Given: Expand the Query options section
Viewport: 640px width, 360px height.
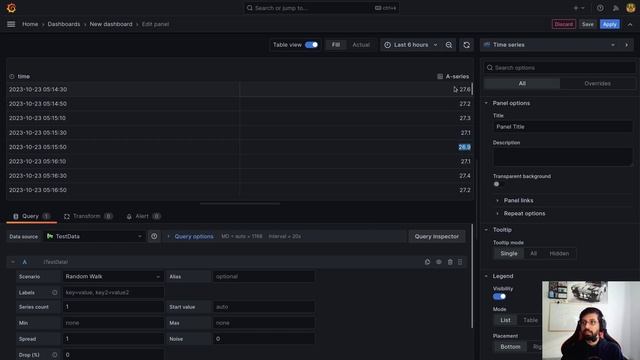Looking at the screenshot, I should [x=194, y=236].
